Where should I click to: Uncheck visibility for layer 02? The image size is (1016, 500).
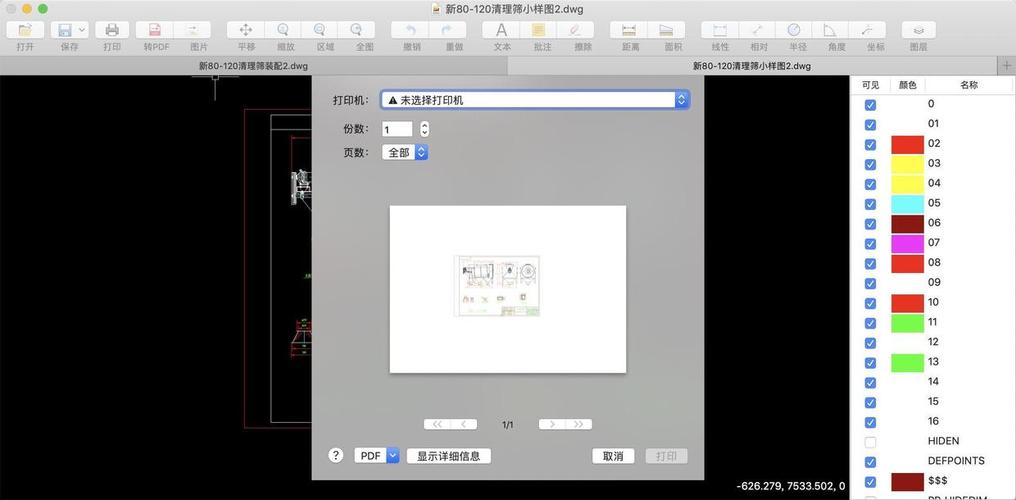click(x=870, y=144)
